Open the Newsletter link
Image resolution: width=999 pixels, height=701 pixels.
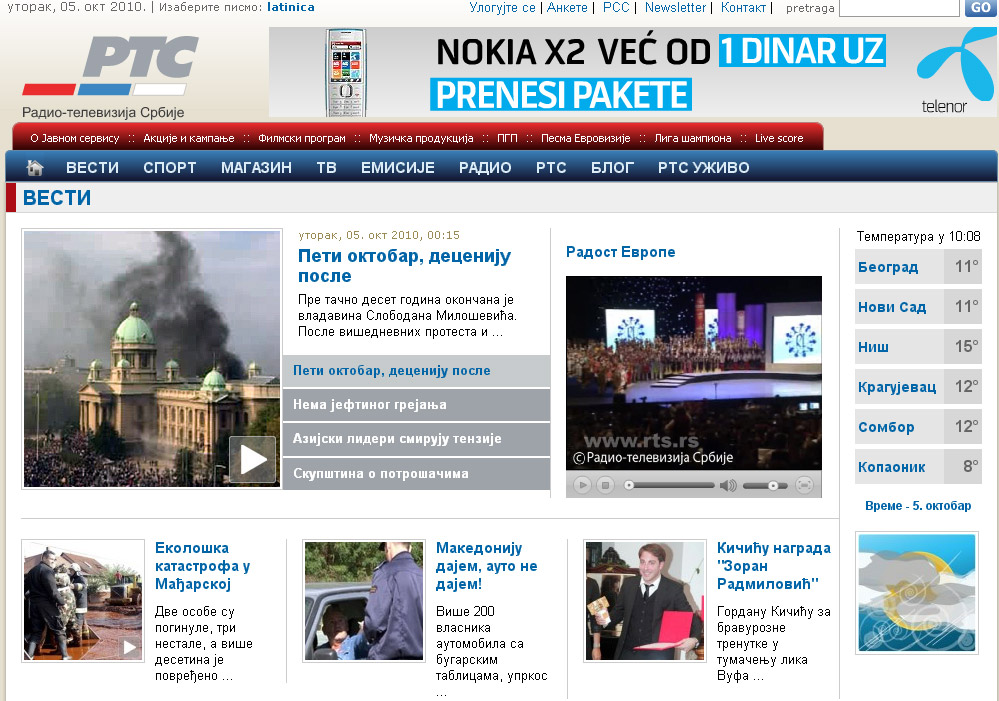pyautogui.click(x=675, y=8)
